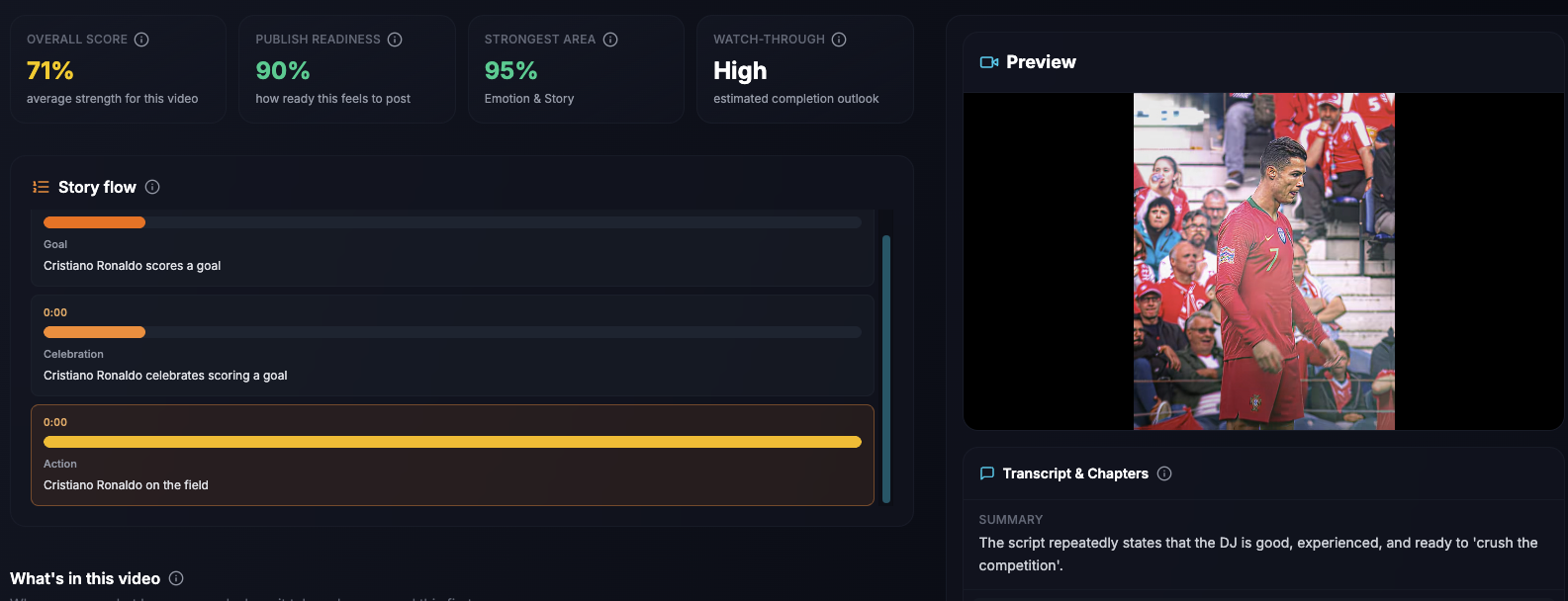Click the Celebration segment orange progress bar
The image size is (1568, 601).
point(94,332)
